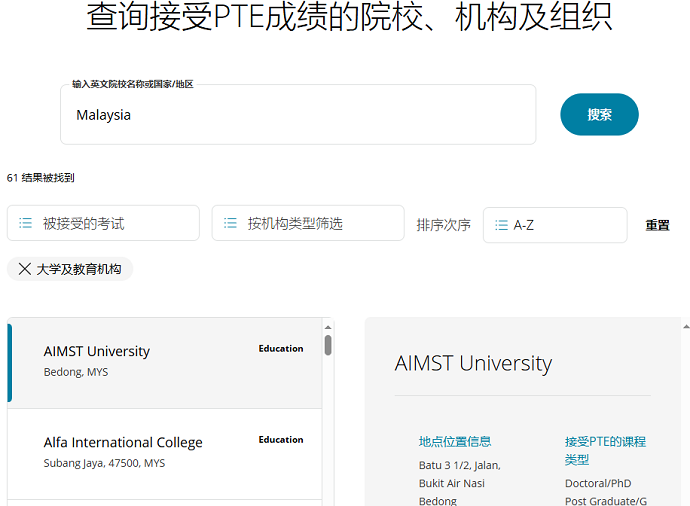The image size is (690, 506).
Task: Open the 被接受的考试 dropdown
Action: [103, 223]
